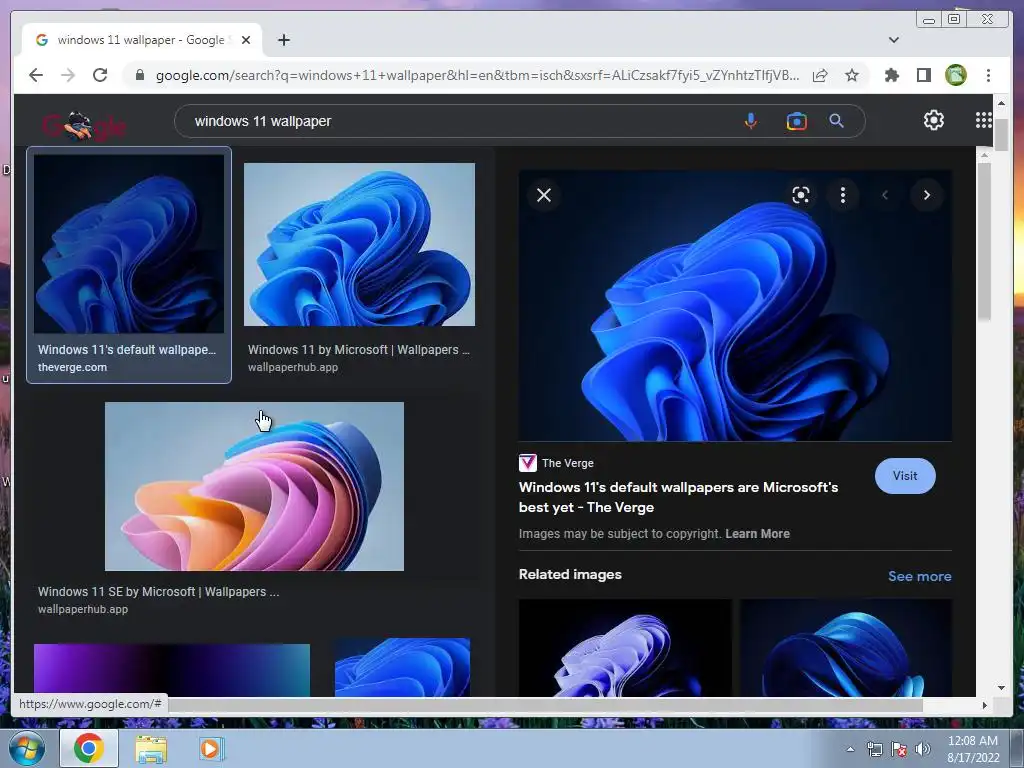Click the network tray icon
Screen dimensions: 1024x768
click(x=874, y=749)
